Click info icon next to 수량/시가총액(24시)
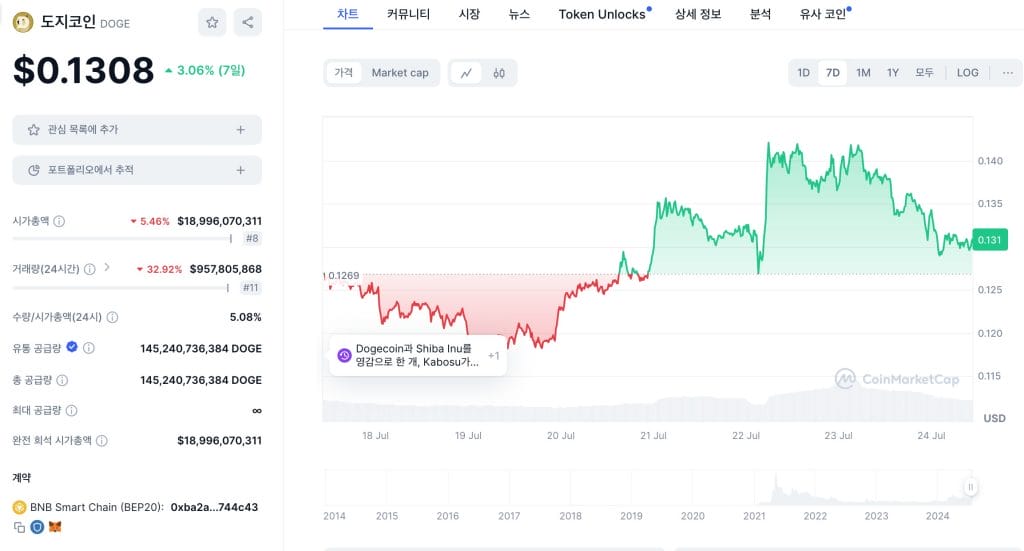The image size is (1024, 551). [x=112, y=317]
